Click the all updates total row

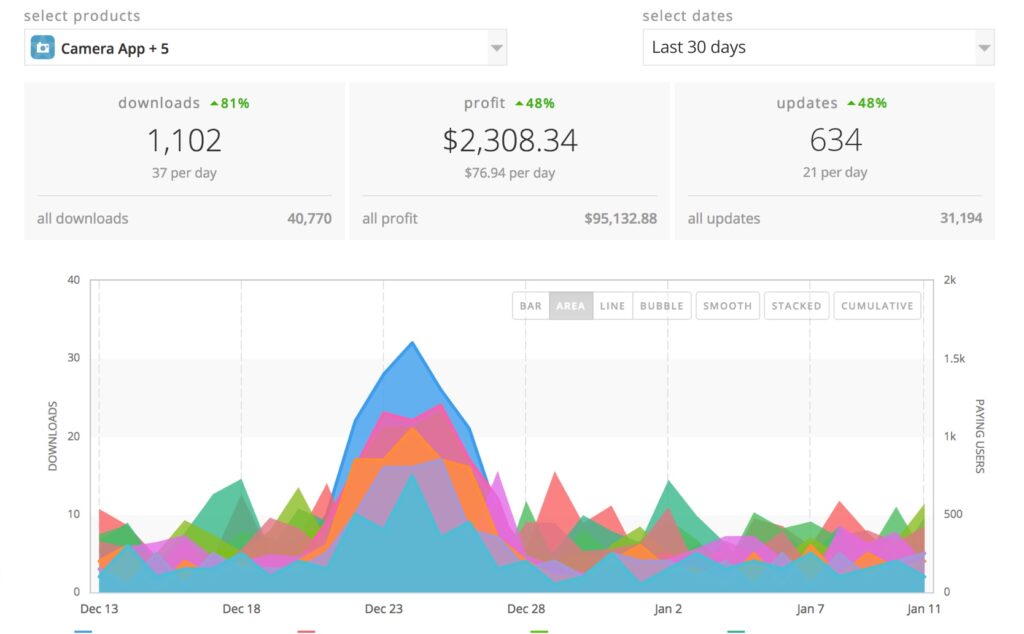[x=834, y=218]
